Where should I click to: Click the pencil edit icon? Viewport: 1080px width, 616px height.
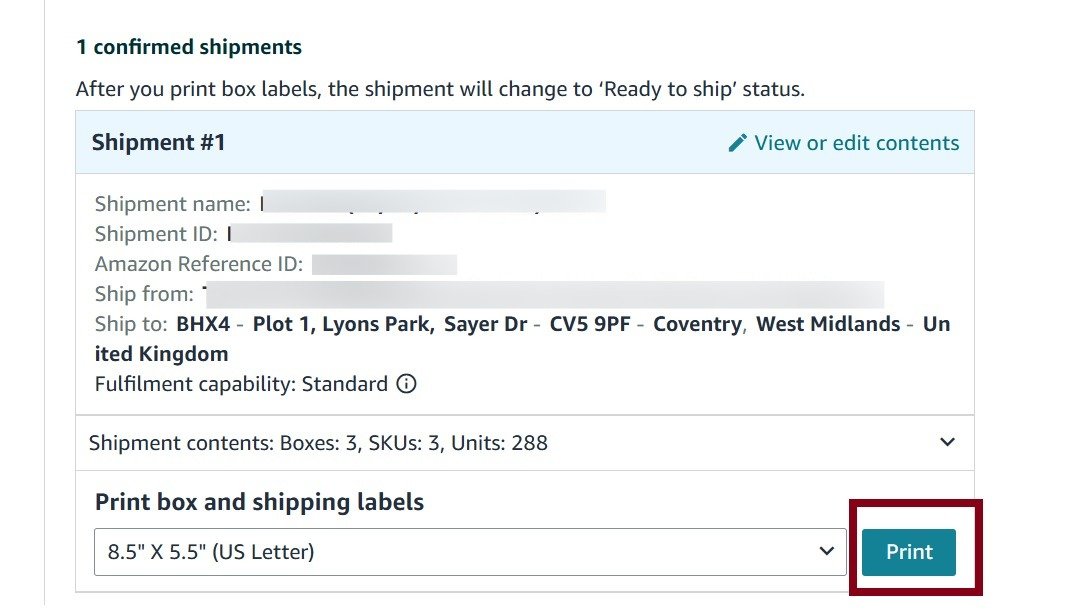[737, 143]
